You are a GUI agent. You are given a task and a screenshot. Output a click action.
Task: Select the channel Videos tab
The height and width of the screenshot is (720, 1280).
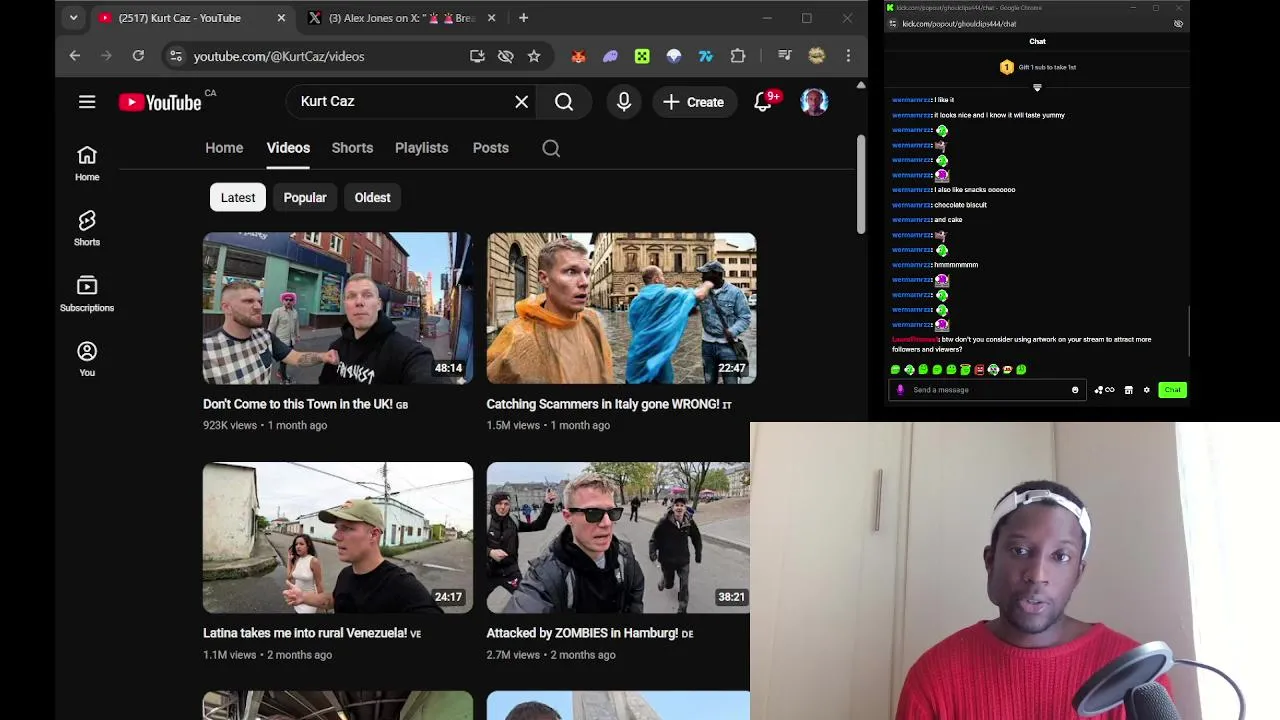pos(288,148)
